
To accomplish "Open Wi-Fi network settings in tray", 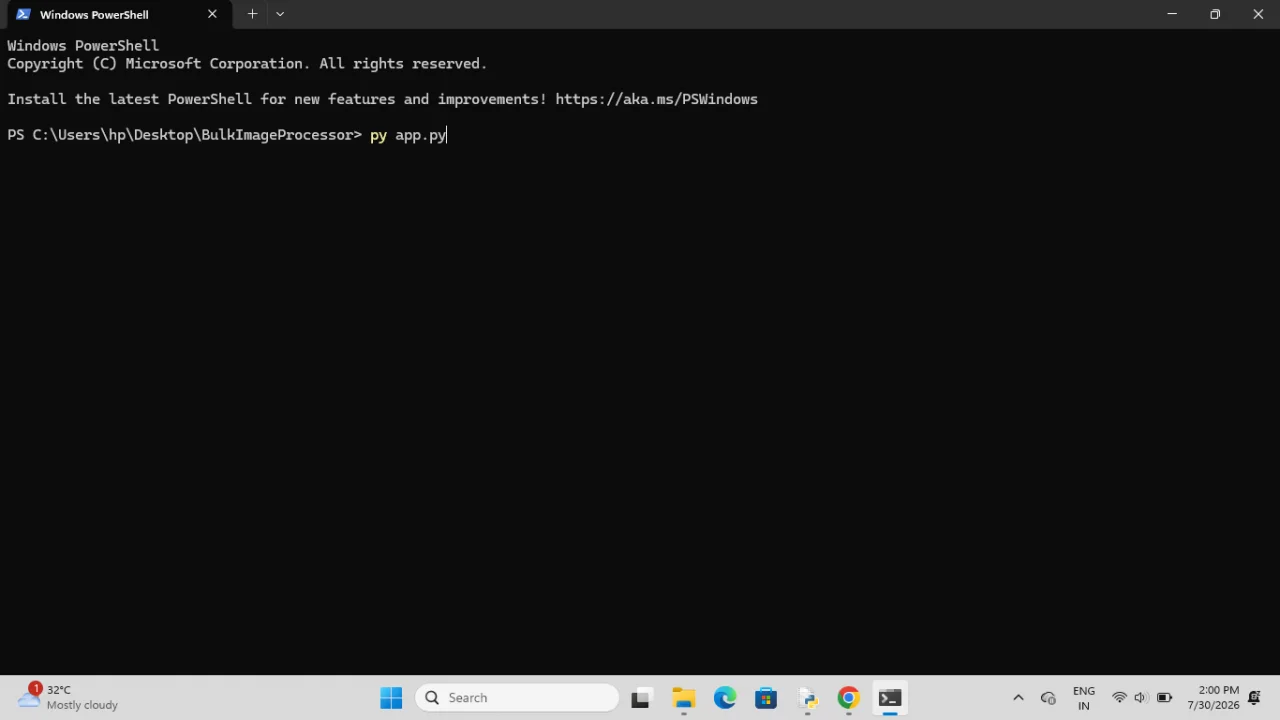I will coord(1119,698).
